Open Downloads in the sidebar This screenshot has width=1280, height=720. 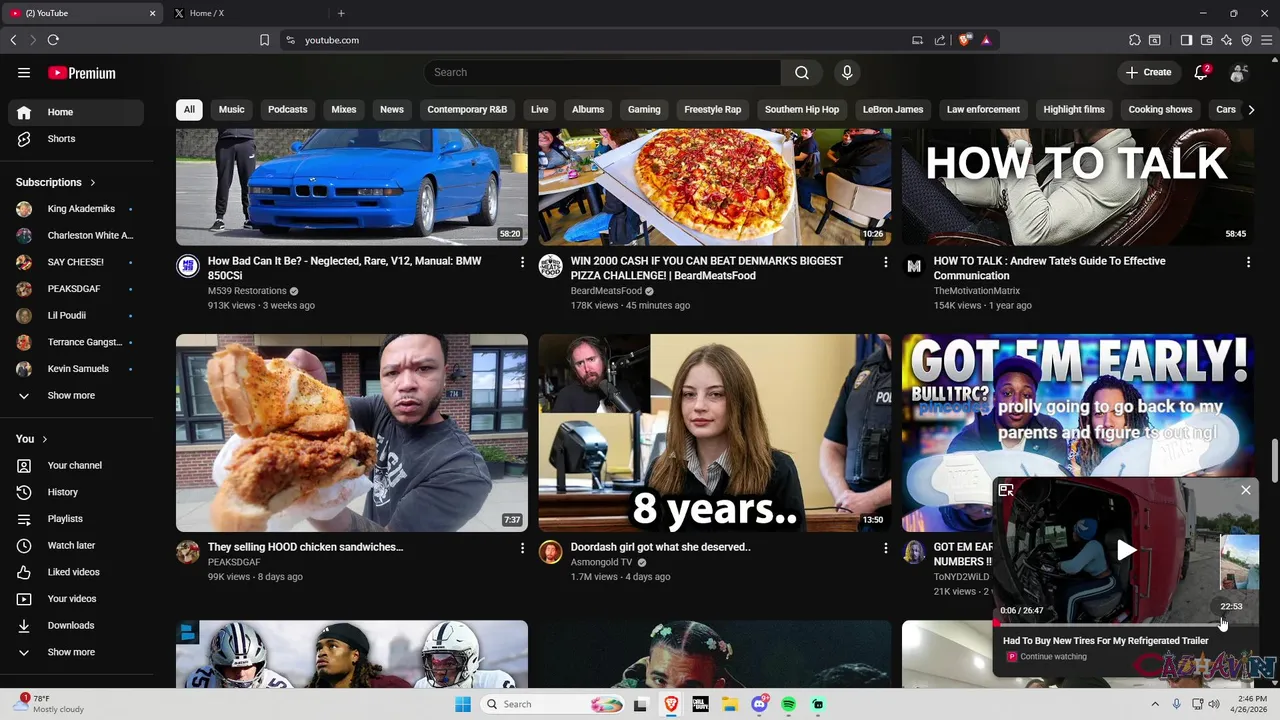tap(76, 626)
